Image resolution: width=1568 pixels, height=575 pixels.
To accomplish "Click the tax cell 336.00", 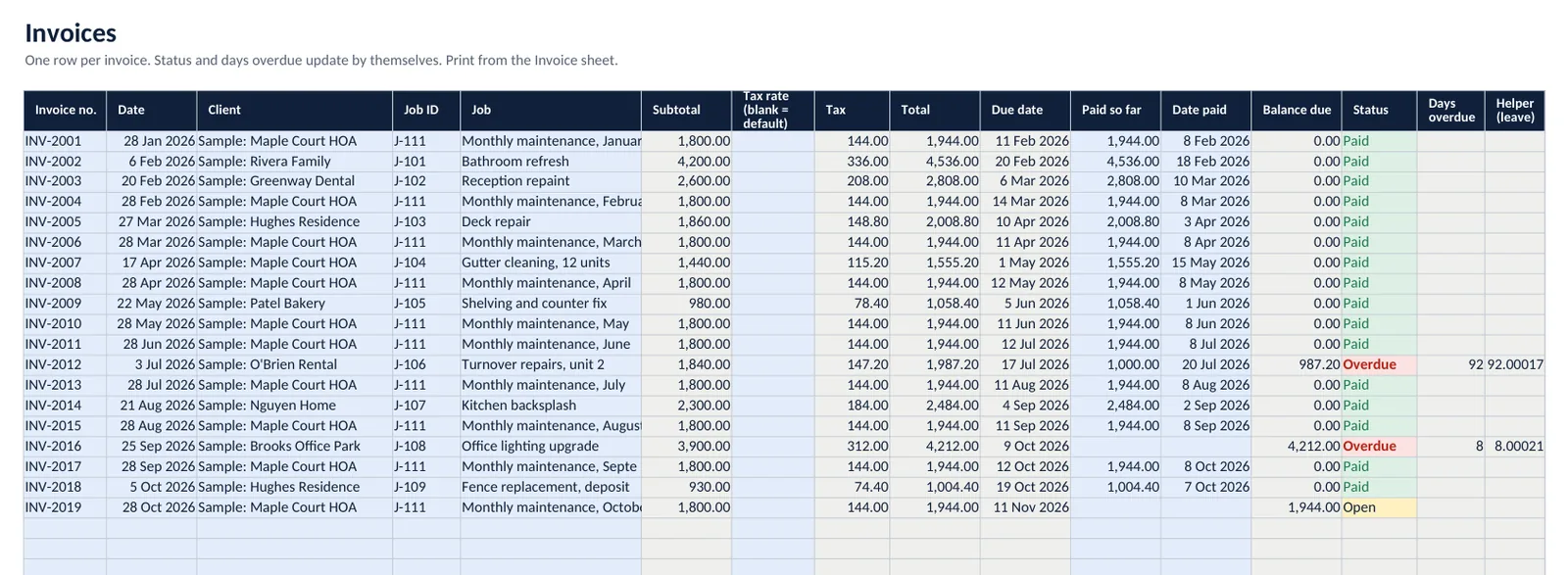I will tap(852, 162).
